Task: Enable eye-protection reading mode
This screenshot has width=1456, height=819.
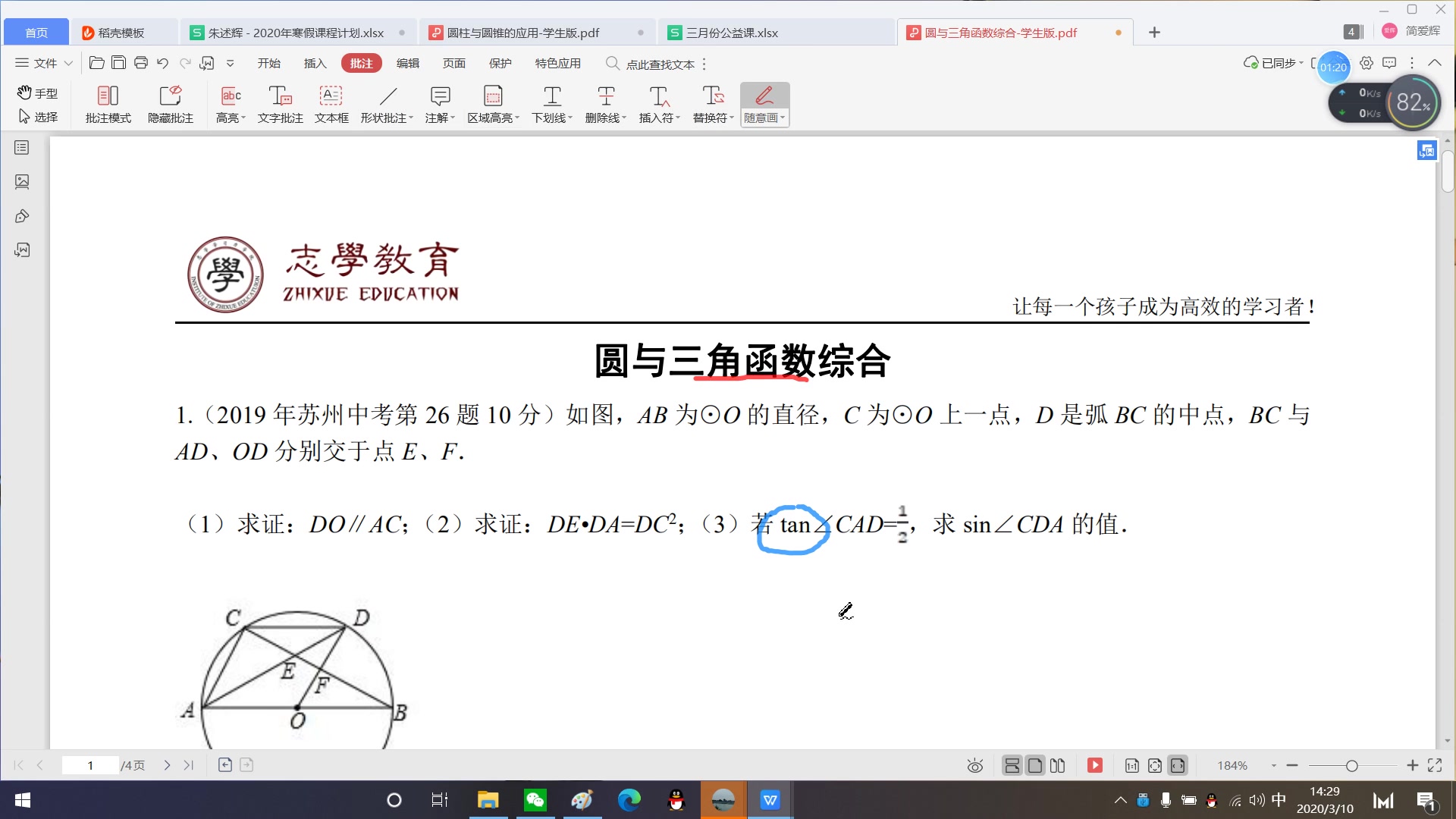Action: coord(974,766)
